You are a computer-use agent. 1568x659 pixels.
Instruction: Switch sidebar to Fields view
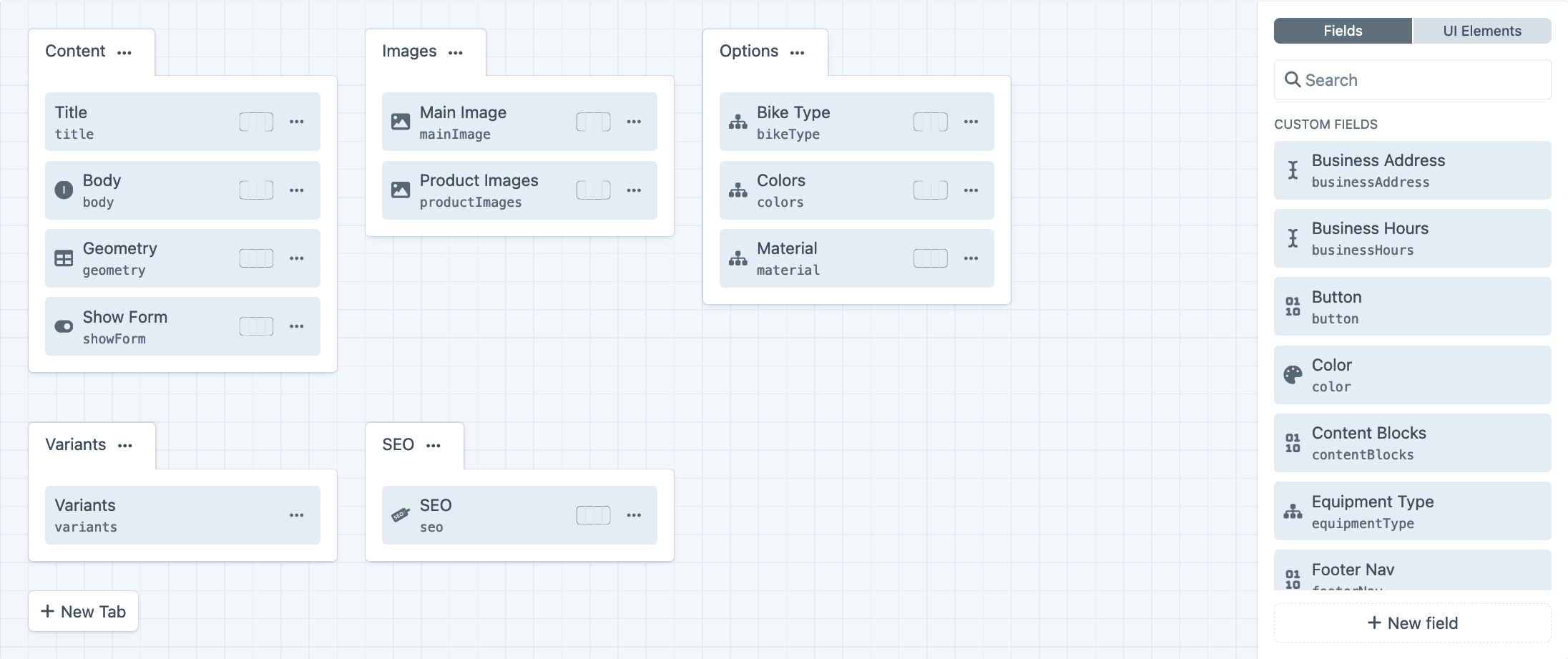(x=1342, y=31)
